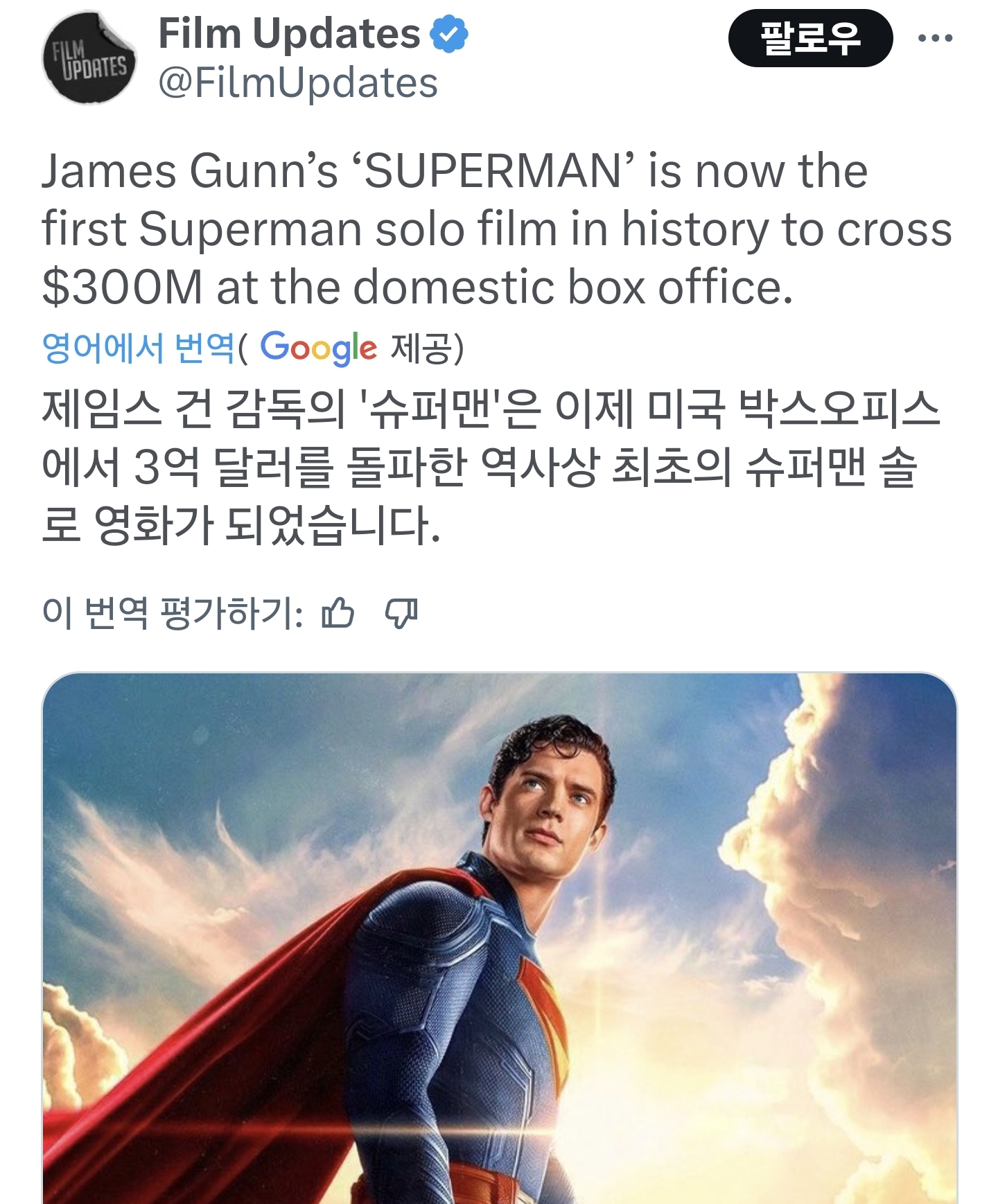Screen dimensions: 998x1204
Task: Click the 이 번역 평가하기 label
Action: [x=172, y=613]
